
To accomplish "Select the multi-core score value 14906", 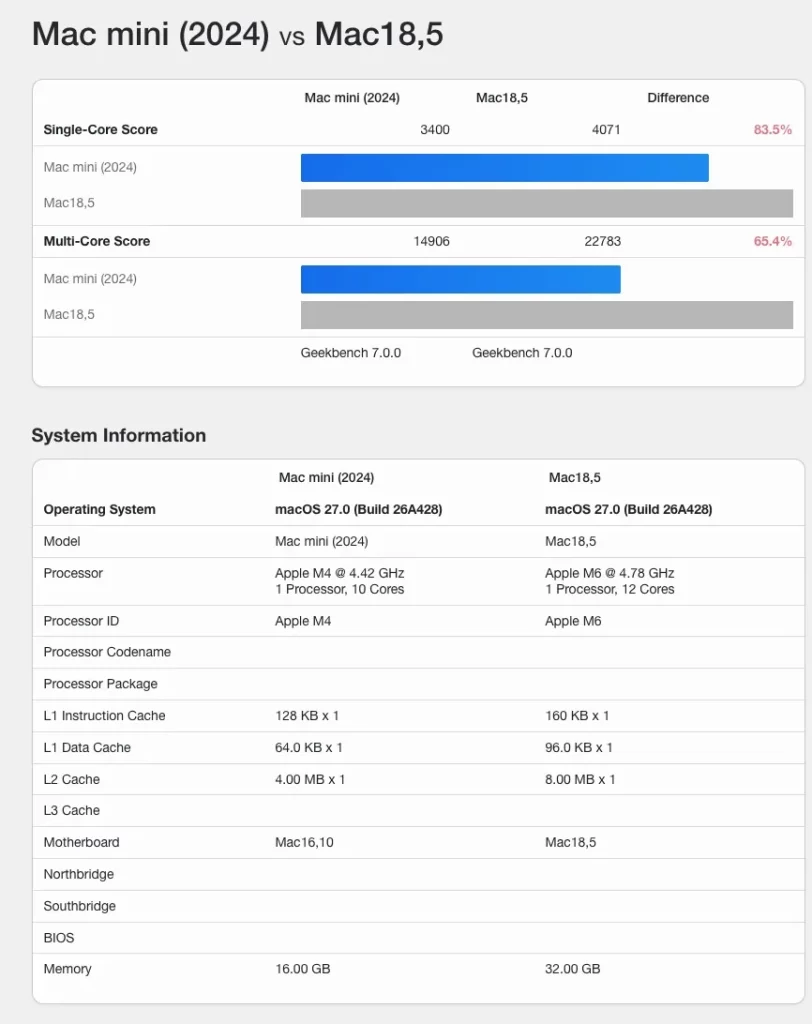I will coord(431,241).
